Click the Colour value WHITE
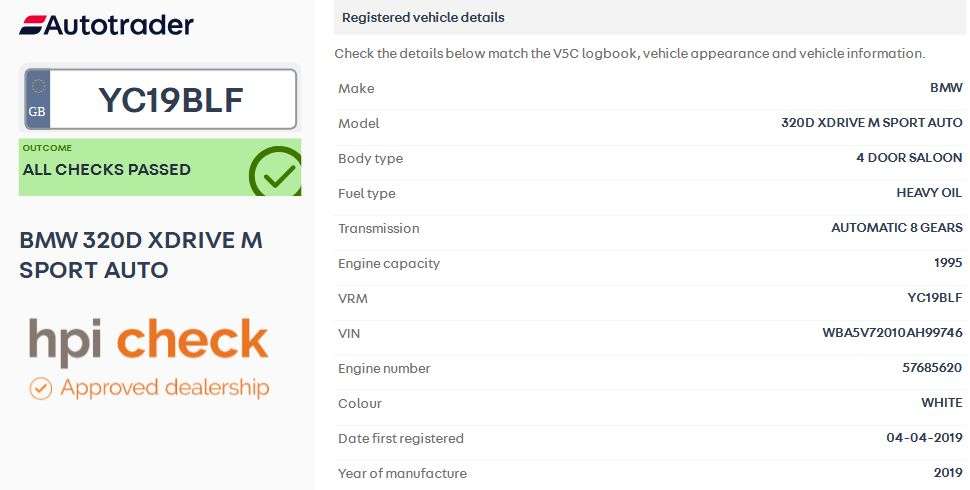The height and width of the screenshot is (490, 970). [941, 403]
